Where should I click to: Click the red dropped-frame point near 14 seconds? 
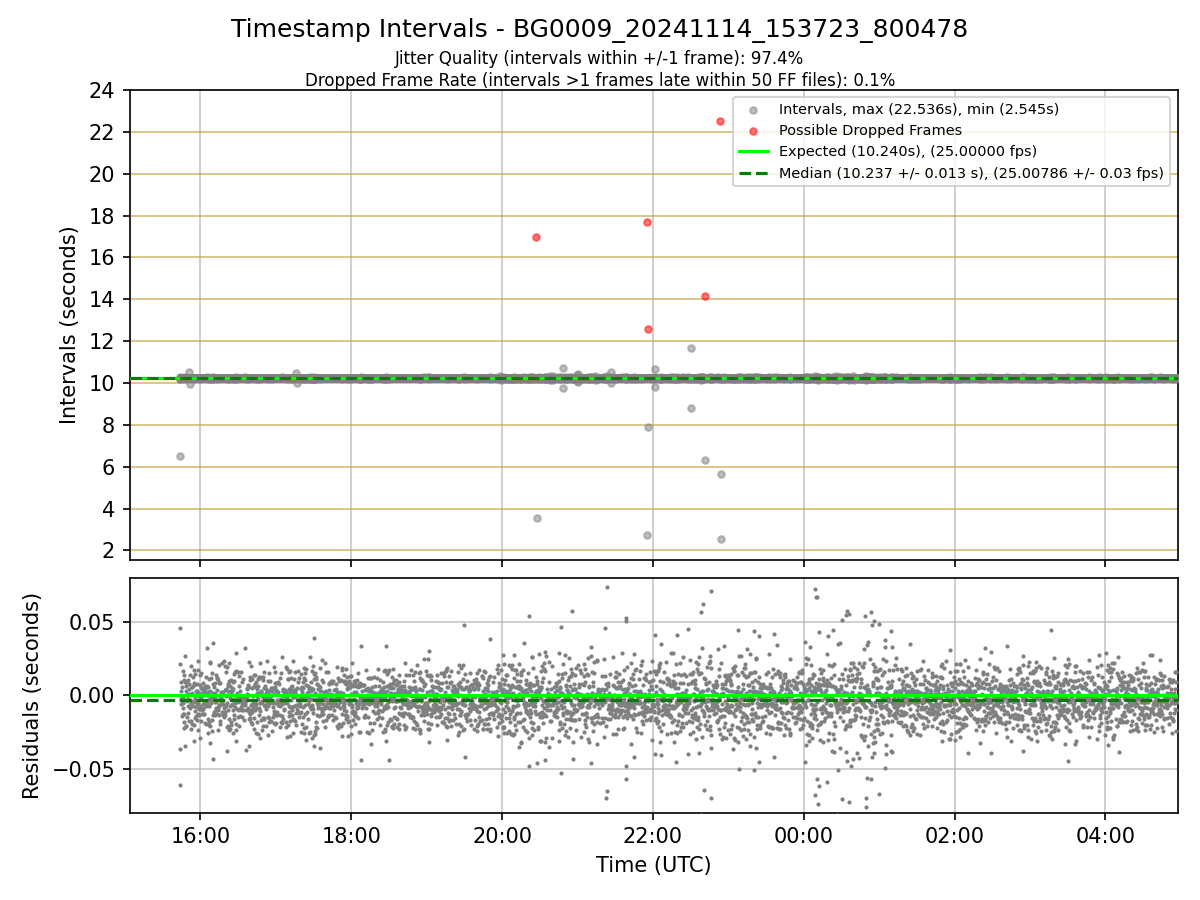pos(705,296)
